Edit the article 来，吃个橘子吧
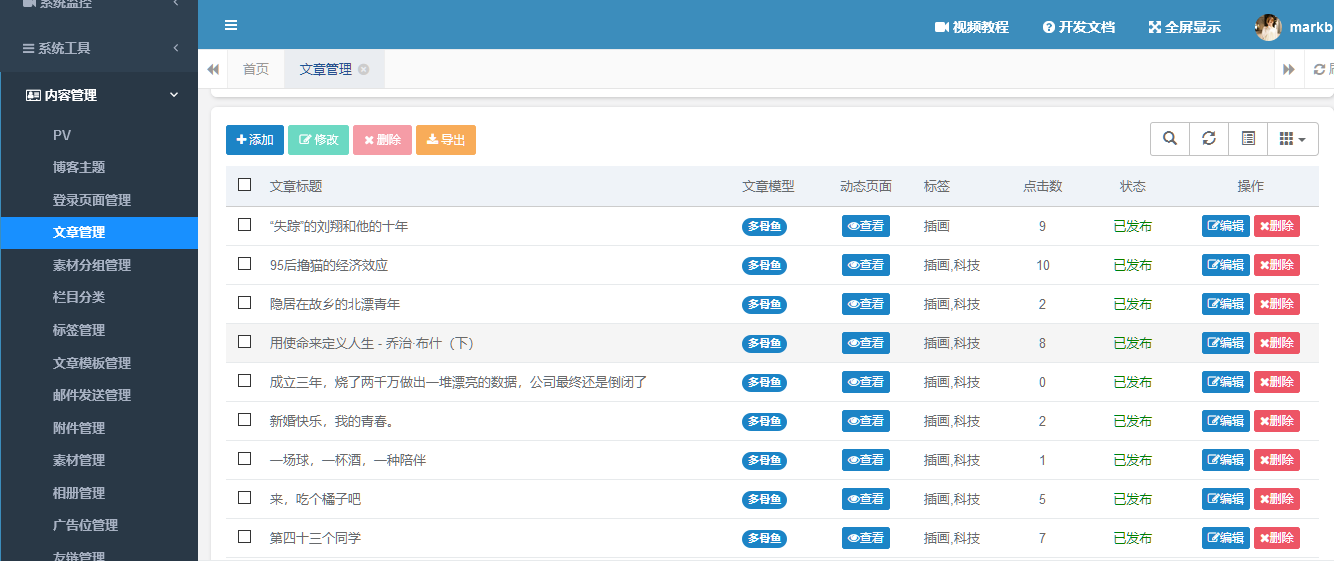 point(1226,499)
